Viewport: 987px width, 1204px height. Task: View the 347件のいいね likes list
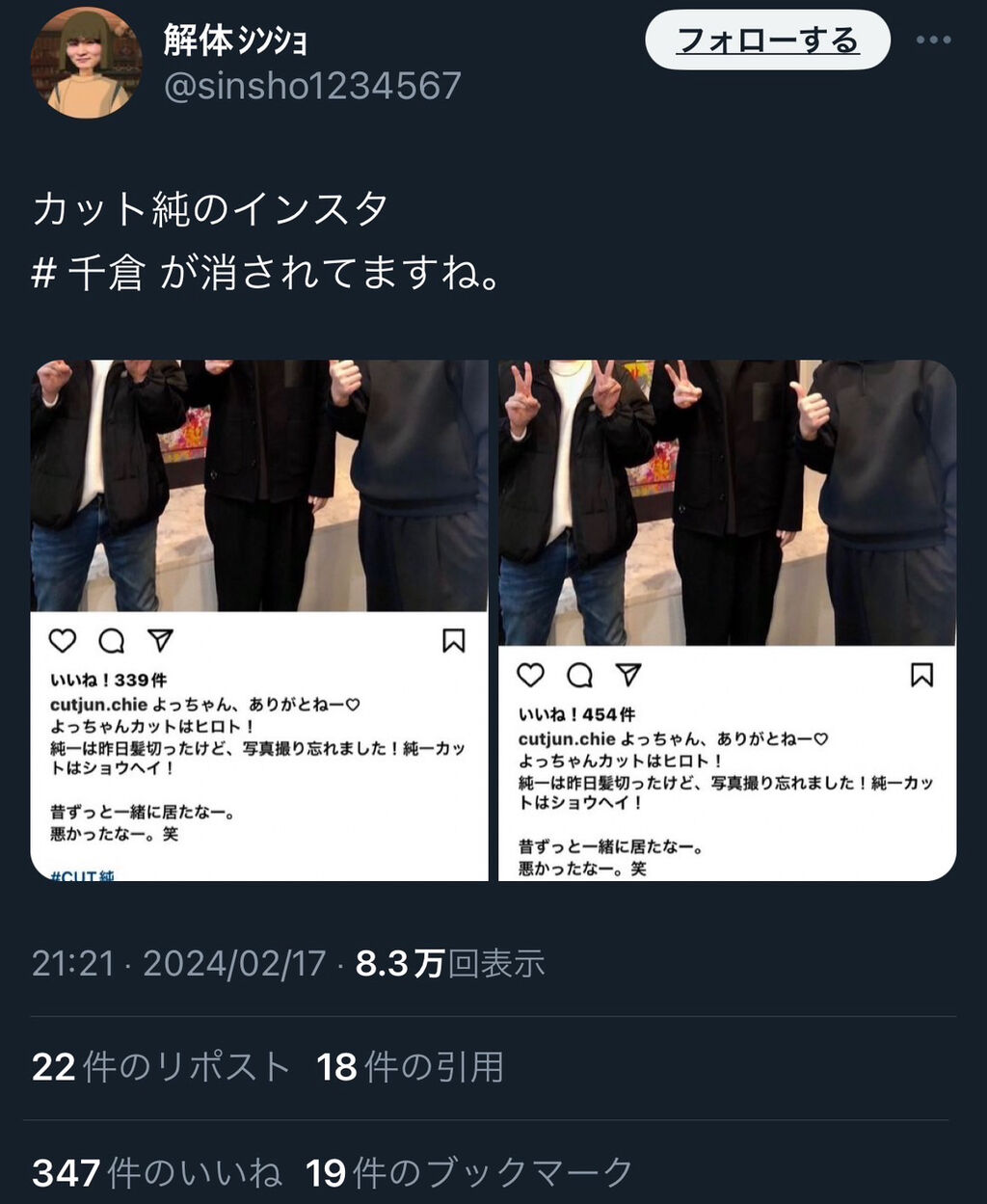(x=157, y=1172)
